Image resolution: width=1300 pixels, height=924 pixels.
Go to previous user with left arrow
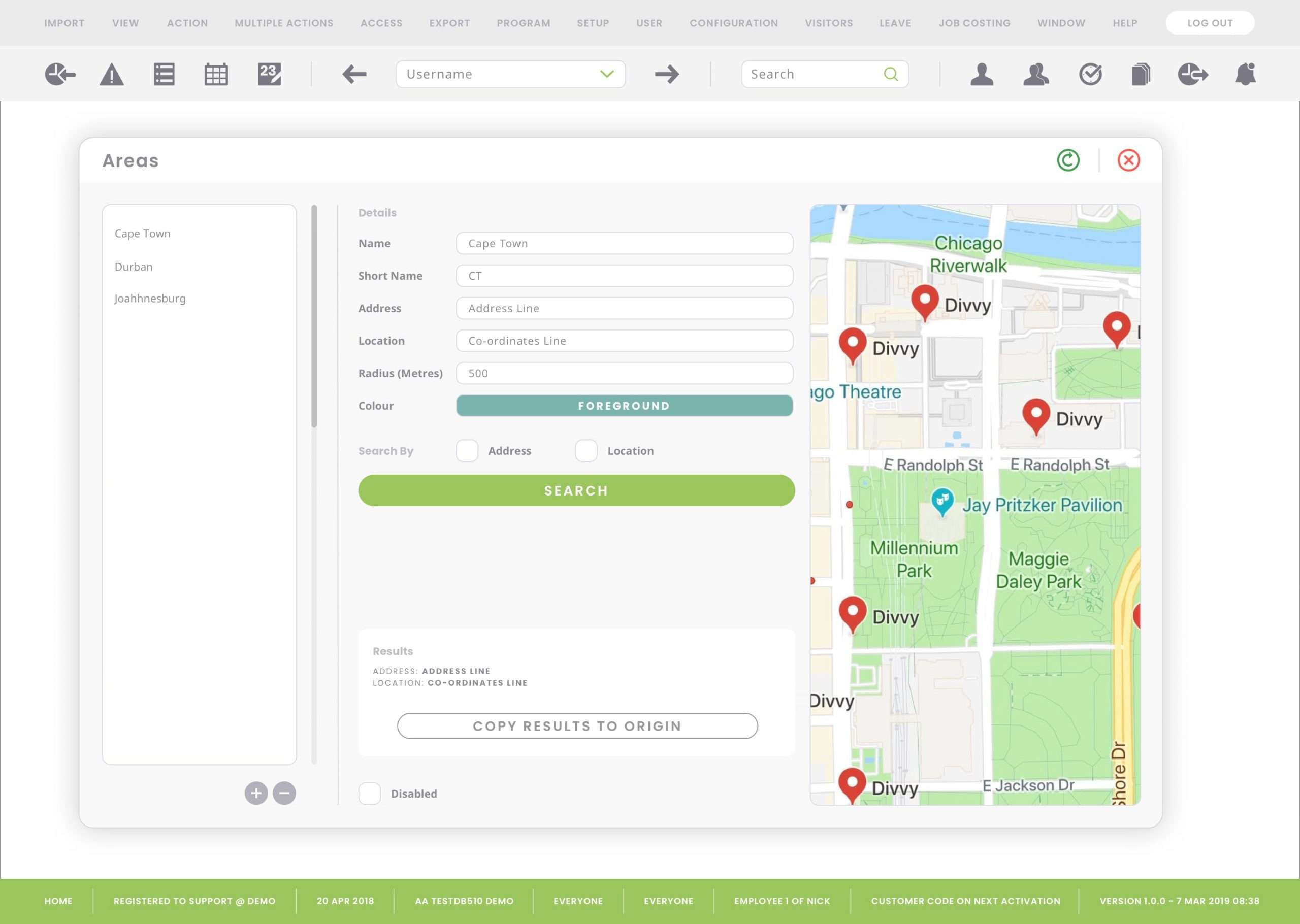click(354, 74)
